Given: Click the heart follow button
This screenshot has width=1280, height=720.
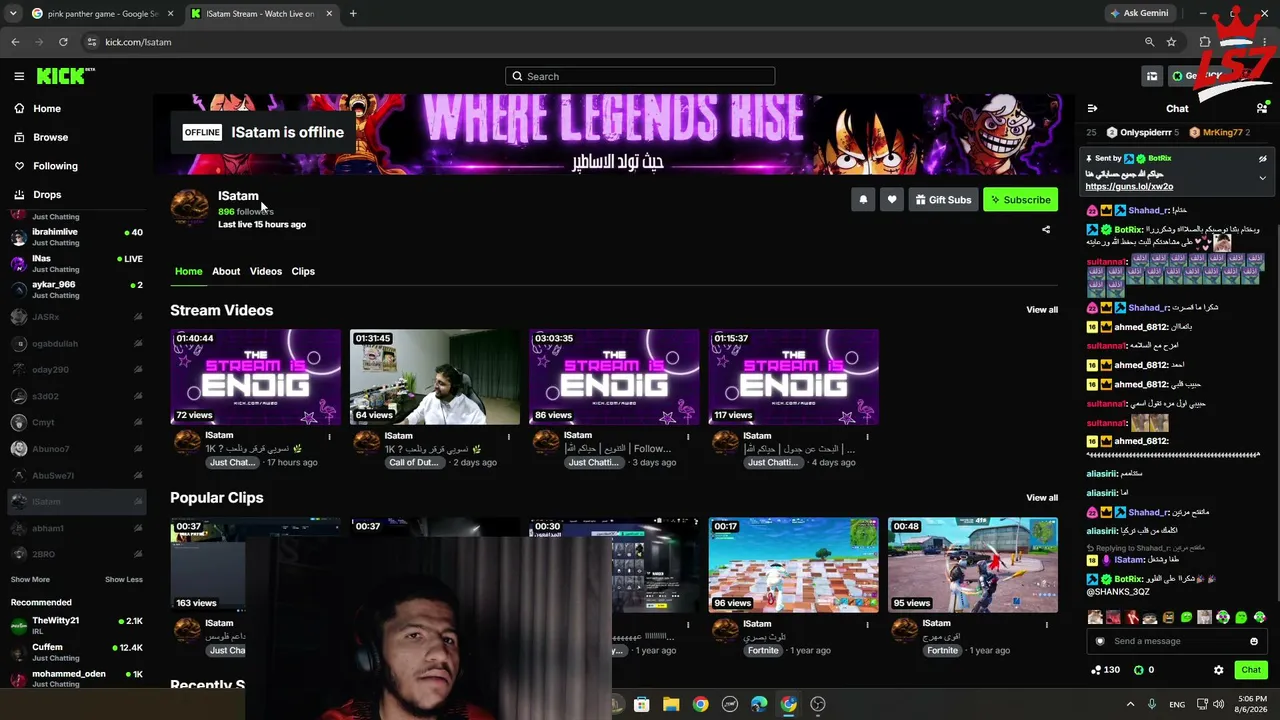Looking at the screenshot, I should [892, 200].
